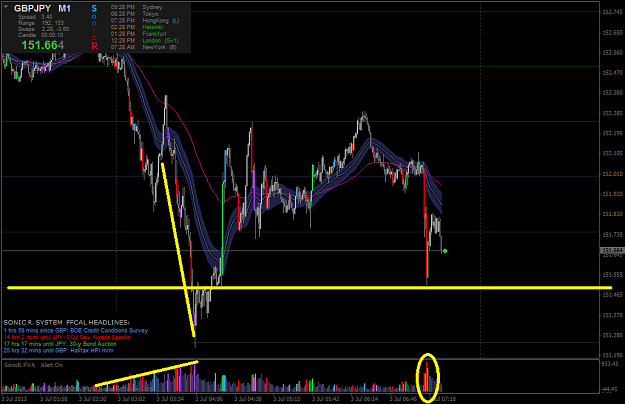Select the Helsinki session row
The height and width of the screenshot is (404, 625).
pyautogui.click(x=137, y=27)
